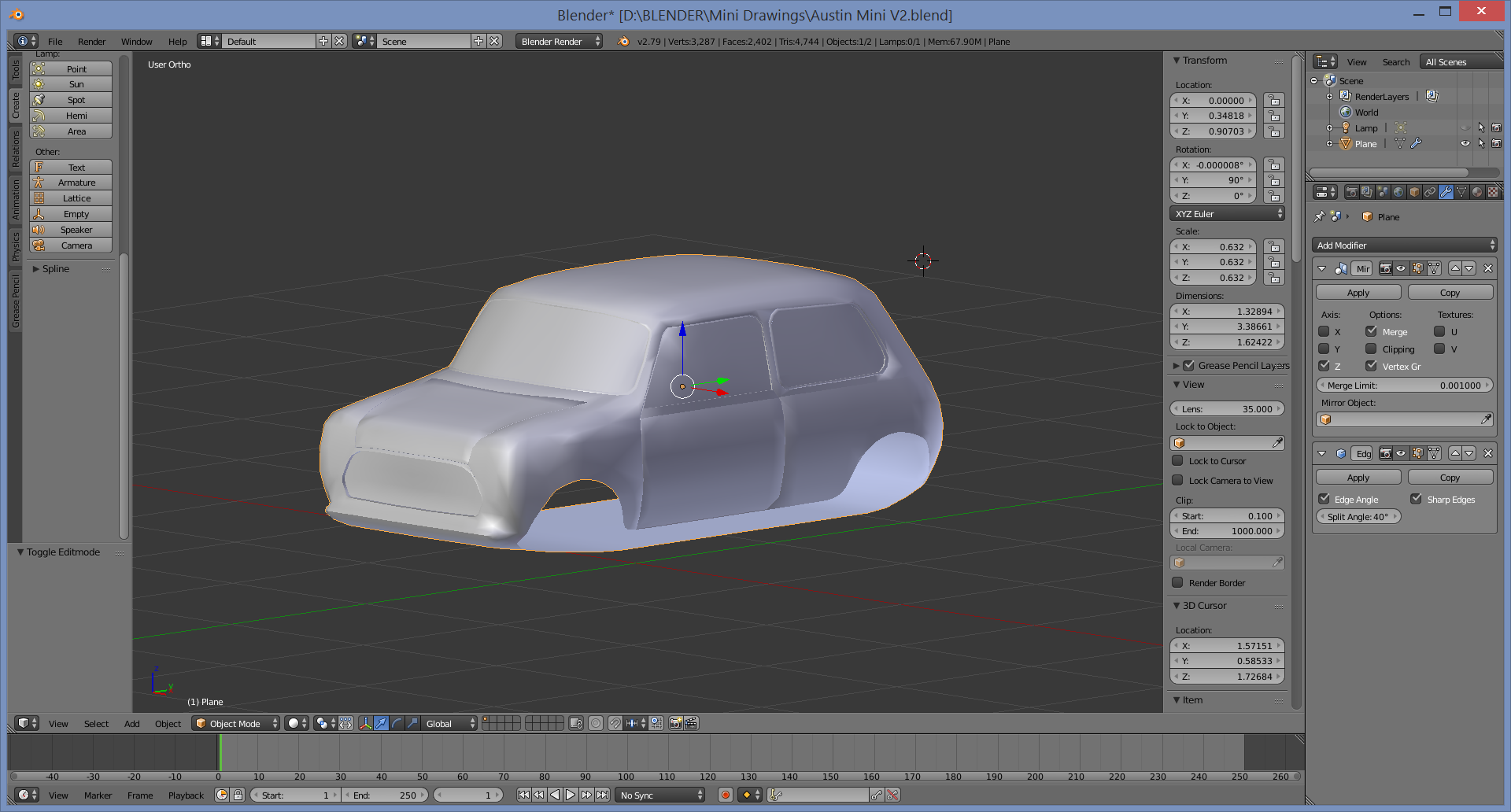Apply the Mirror modifier

[1358, 293]
